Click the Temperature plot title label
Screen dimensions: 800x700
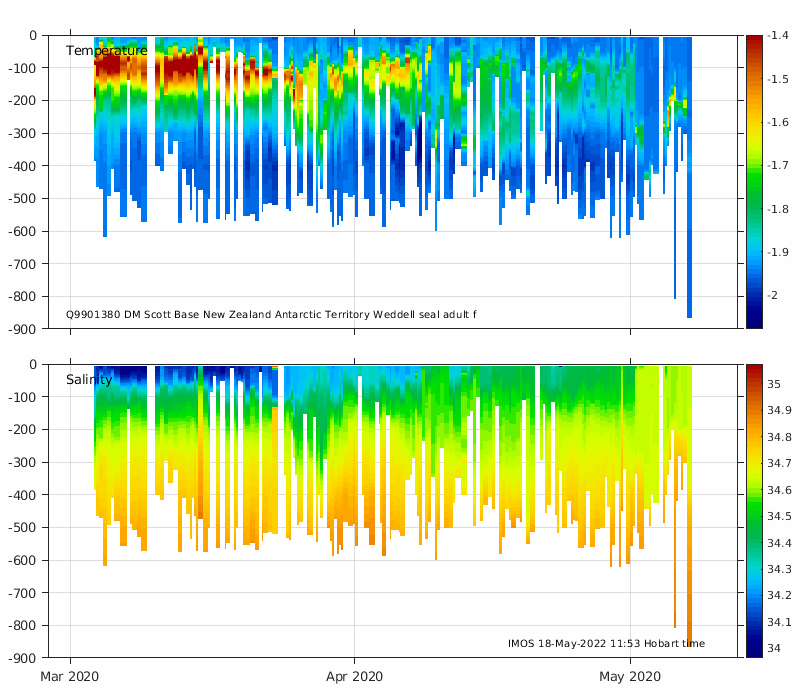106,51
